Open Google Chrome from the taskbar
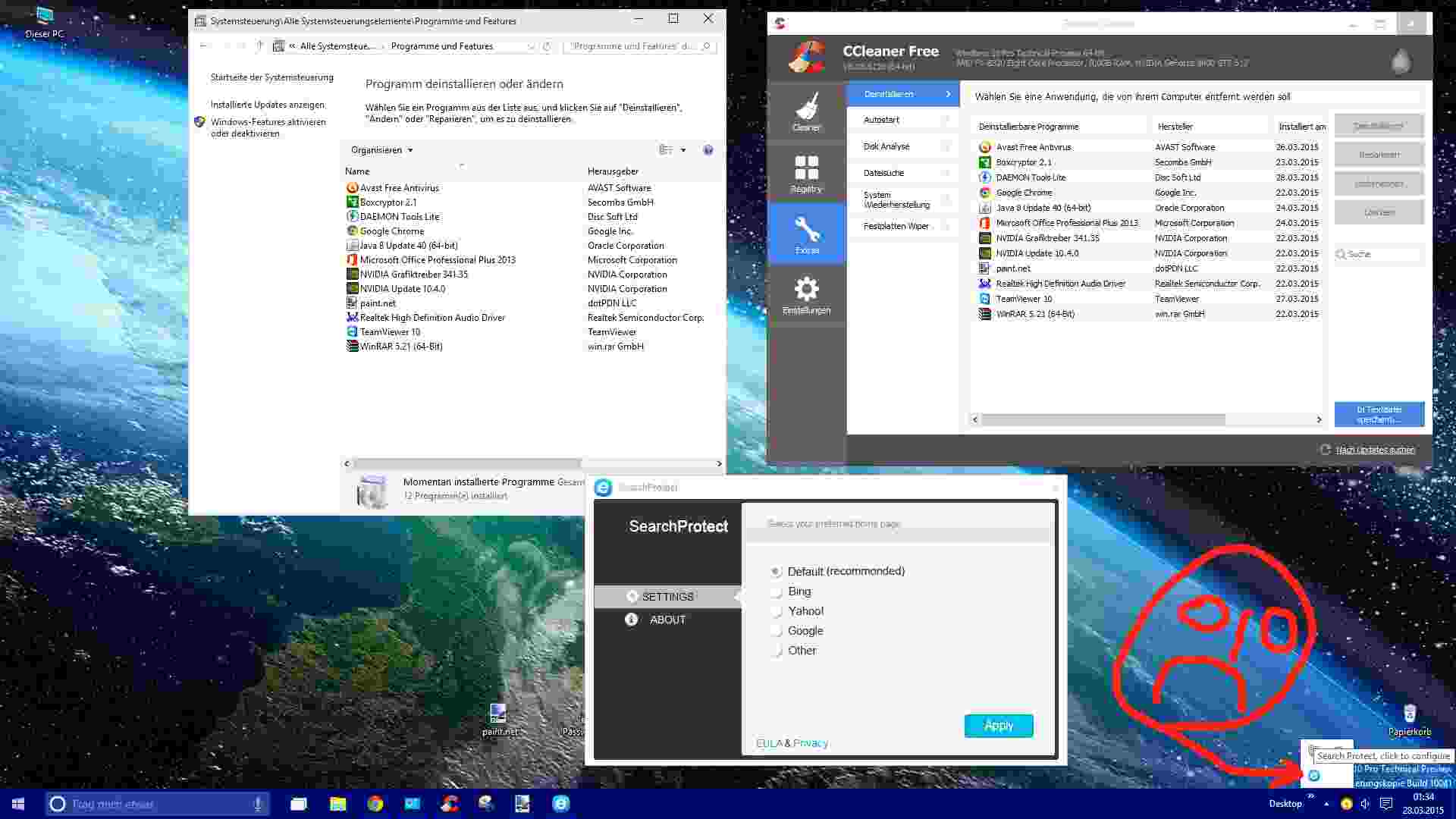Viewport: 1456px width, 819px height. [x=375, y=804]
